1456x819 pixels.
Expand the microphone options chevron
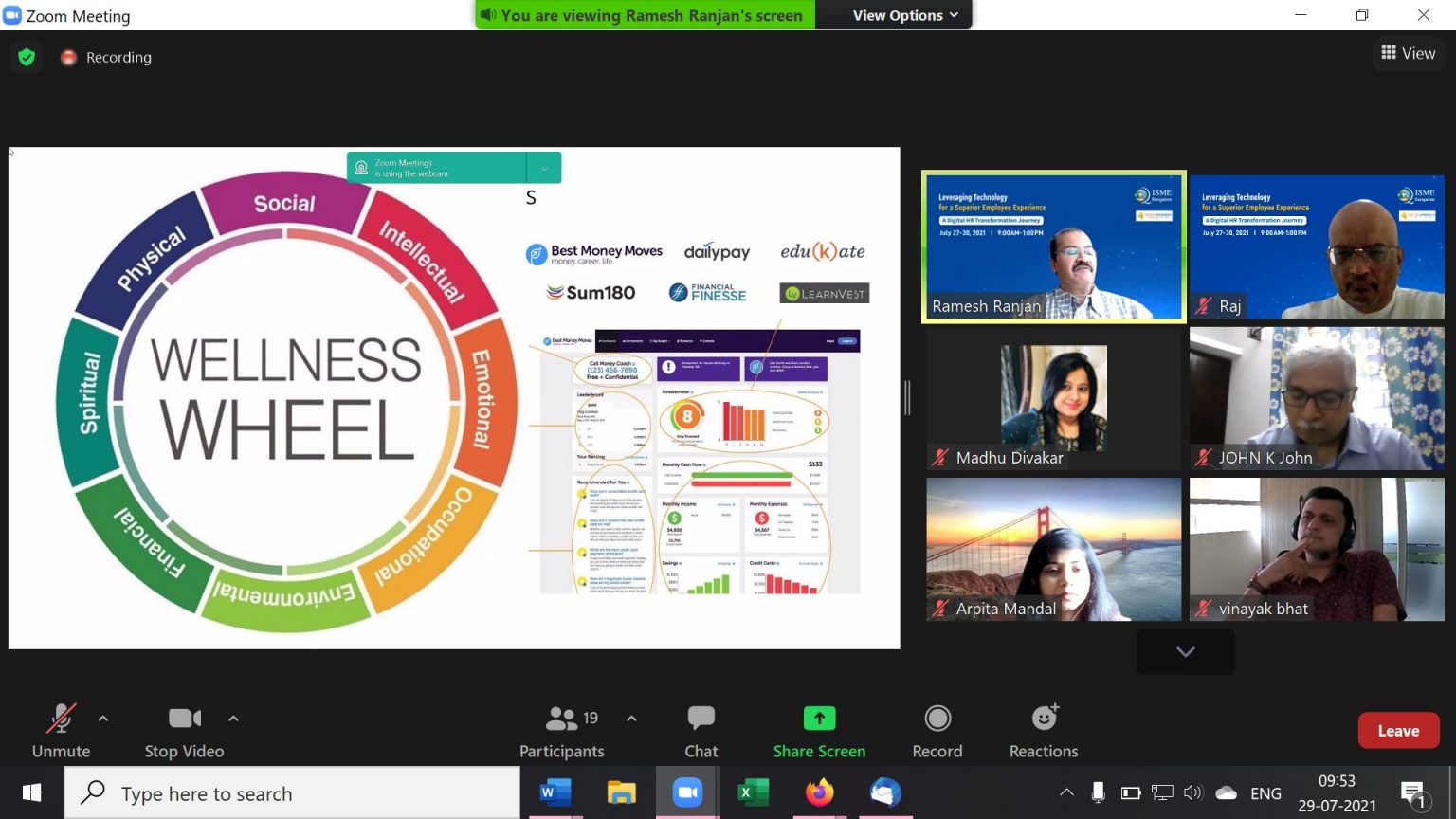point(103,718)
